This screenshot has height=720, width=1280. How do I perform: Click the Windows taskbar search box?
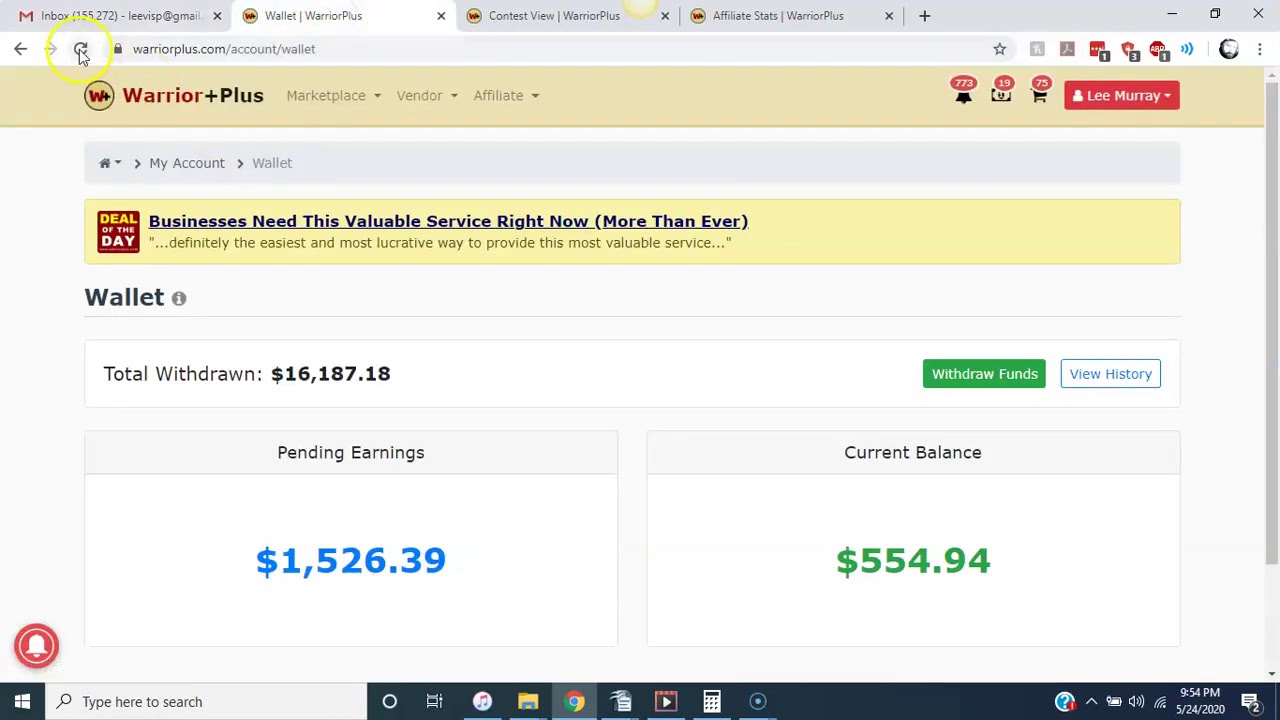point(206,701)
